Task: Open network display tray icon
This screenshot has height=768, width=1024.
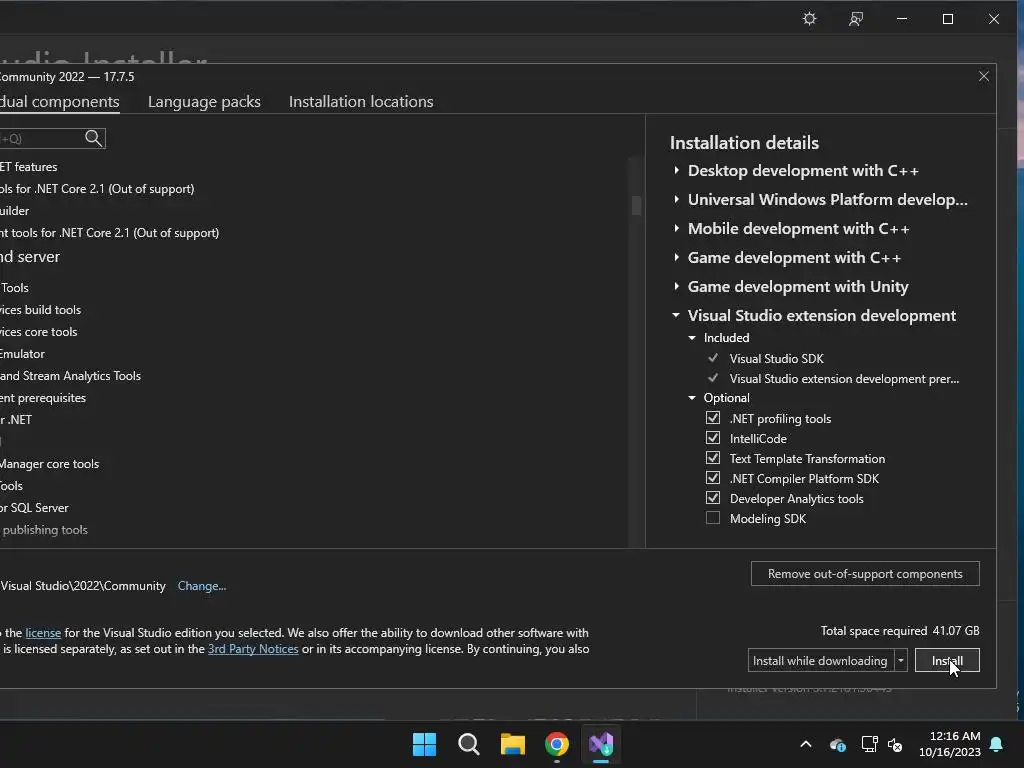Action: [869, 744]
